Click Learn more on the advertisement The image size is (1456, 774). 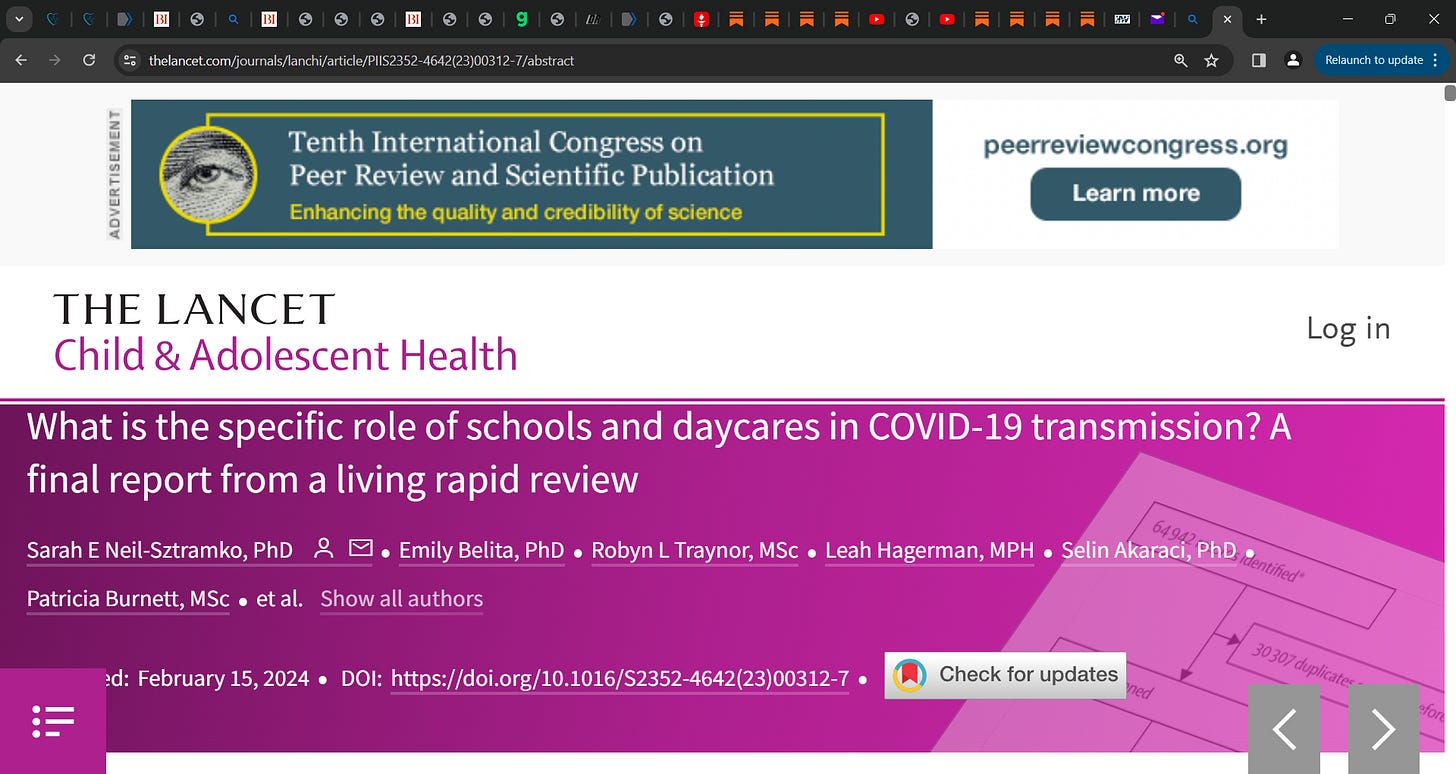[1136, 194]
